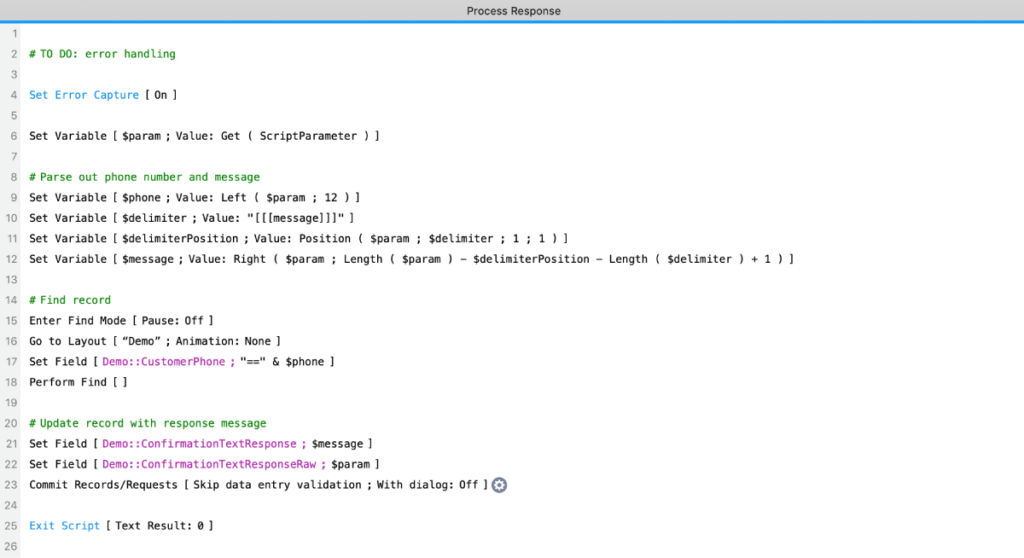
Task: Click the Set Variable $delimiter step
Action: point(191,218)
